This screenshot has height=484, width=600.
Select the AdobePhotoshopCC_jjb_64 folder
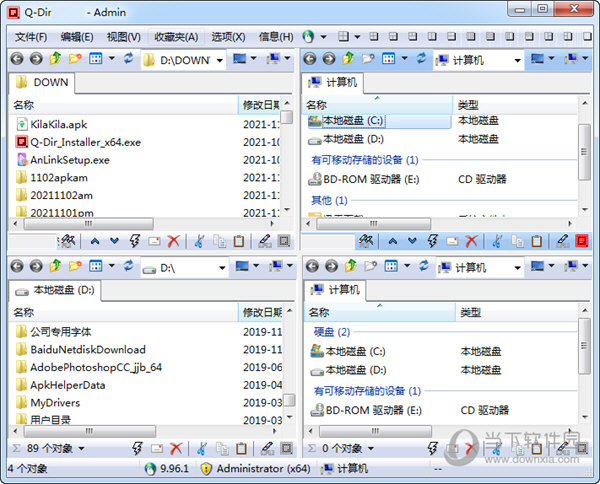[x=89, y=367]
